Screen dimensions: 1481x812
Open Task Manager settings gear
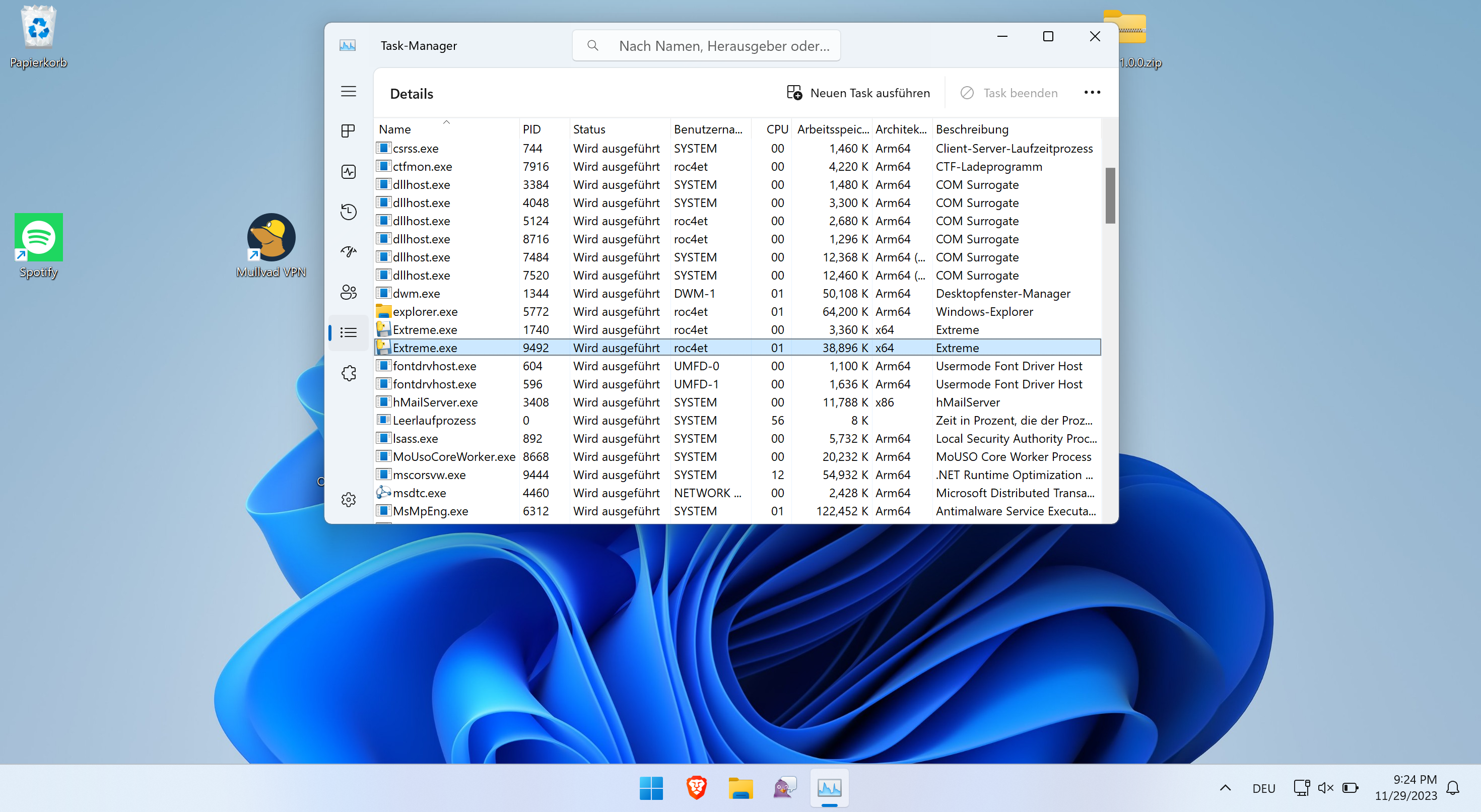pos(349,499)
